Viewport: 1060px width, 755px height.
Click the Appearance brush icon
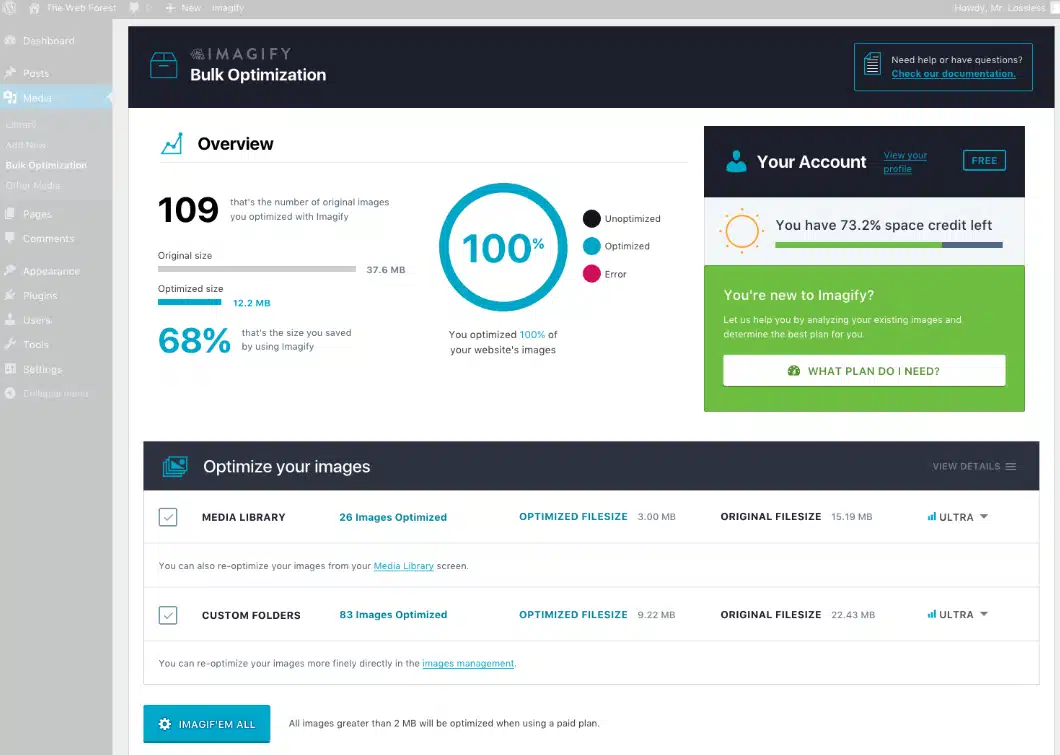tap(10, 271)
